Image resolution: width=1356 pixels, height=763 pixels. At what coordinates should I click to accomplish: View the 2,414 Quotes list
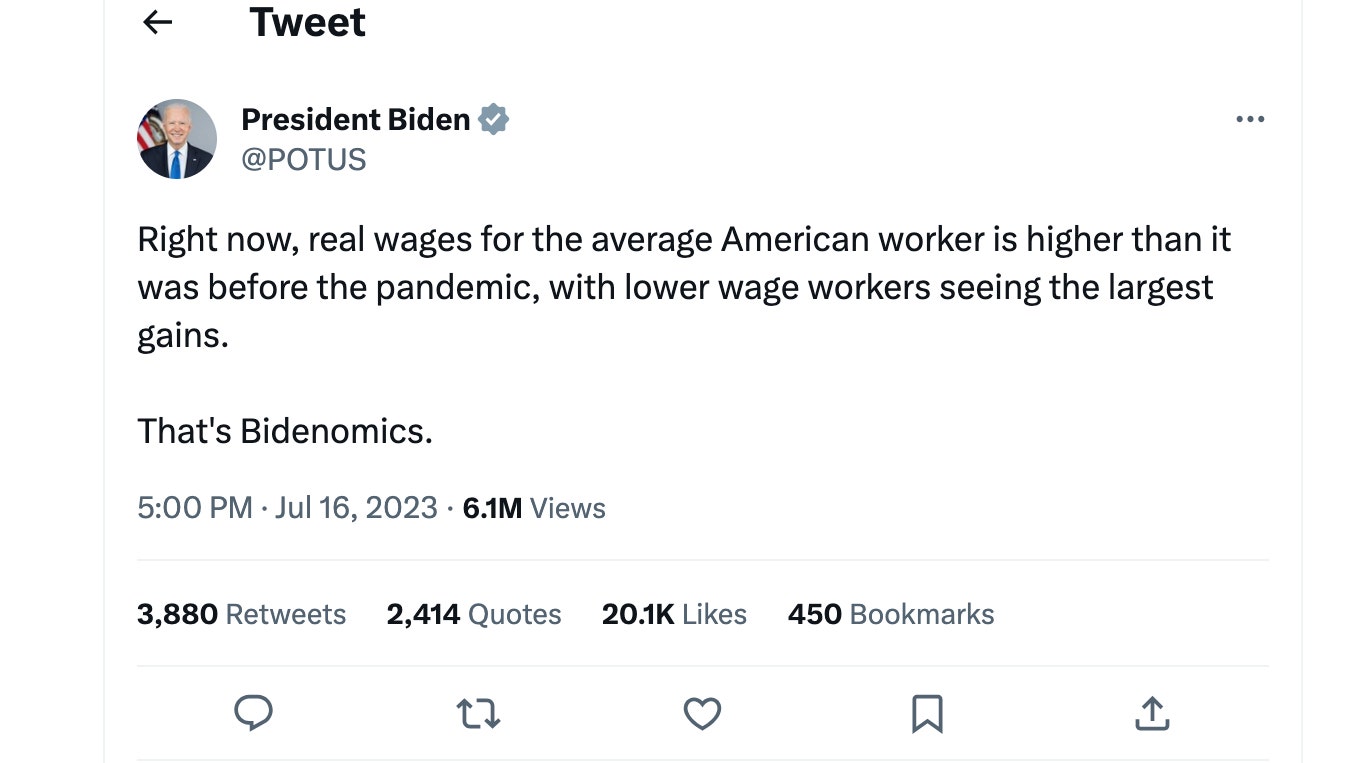(x=474, y=614)
